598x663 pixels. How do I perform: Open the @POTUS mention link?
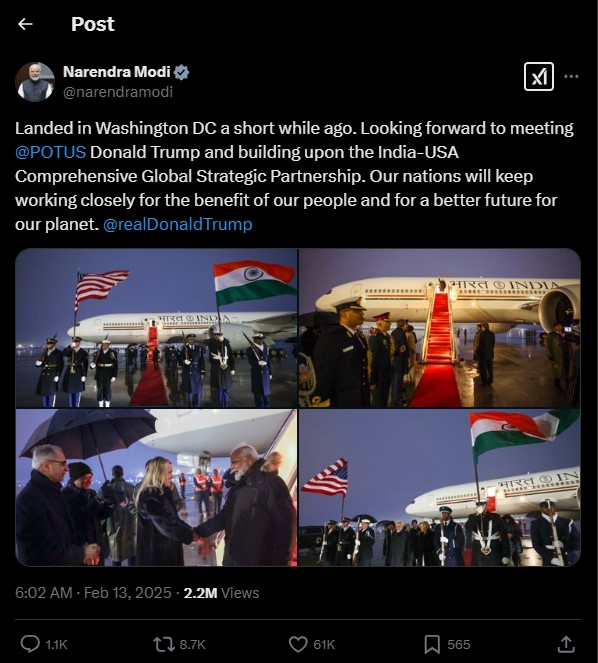coord(50,152)
